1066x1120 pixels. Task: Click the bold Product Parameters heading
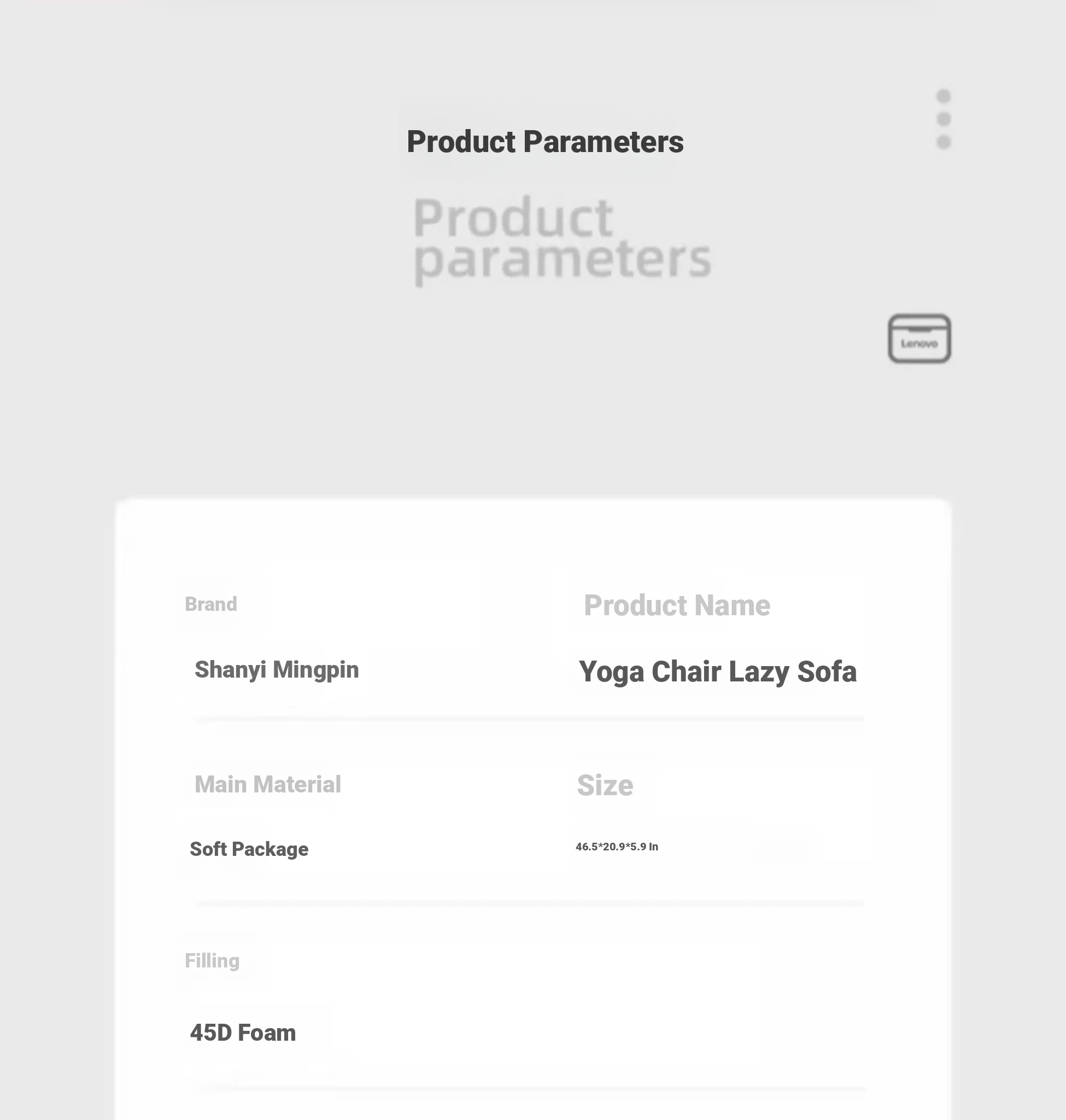coord(545,142)
